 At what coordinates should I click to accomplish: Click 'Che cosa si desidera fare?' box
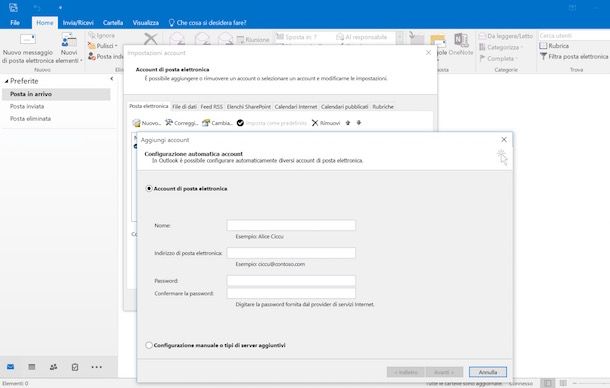click(207, 23)
